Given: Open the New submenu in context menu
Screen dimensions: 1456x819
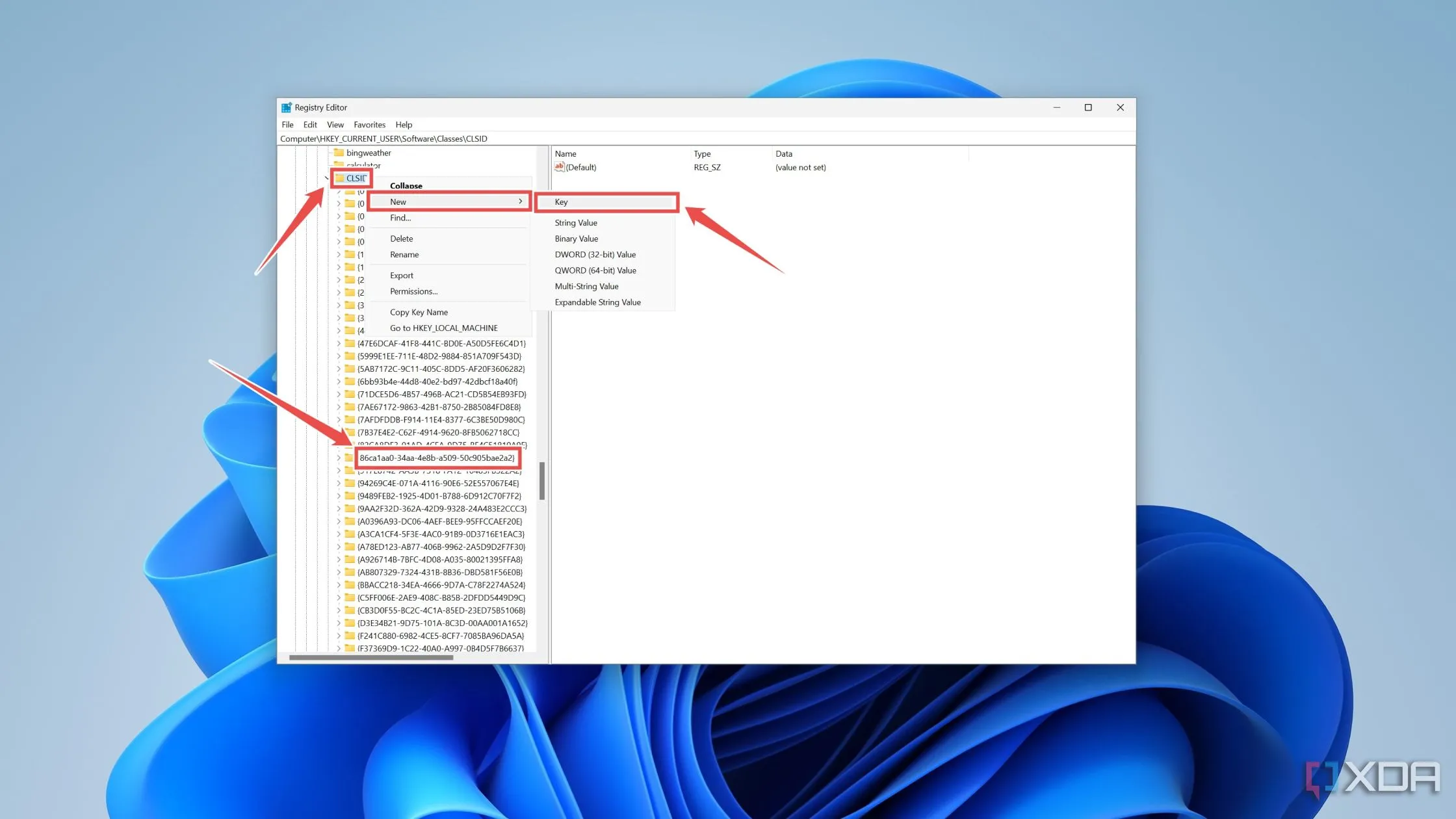Looking at the screenshot, I should point(450,201).
